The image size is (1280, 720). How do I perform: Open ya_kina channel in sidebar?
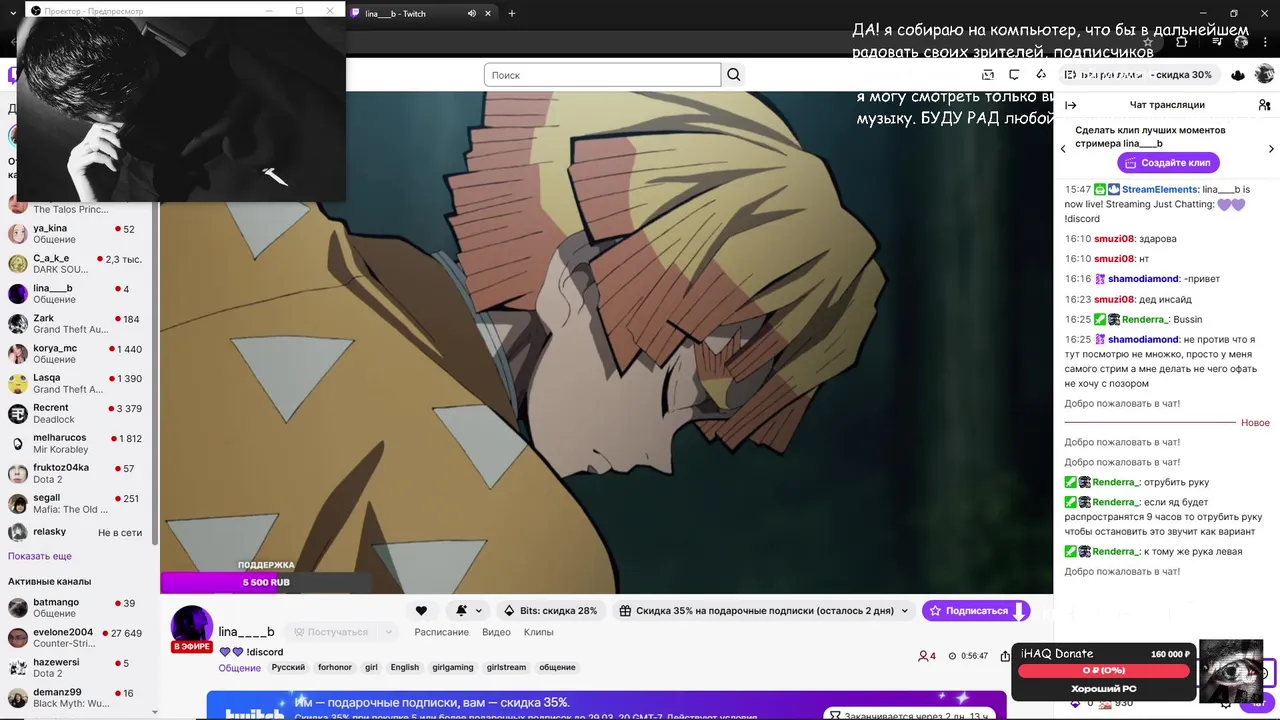(77, 234)
